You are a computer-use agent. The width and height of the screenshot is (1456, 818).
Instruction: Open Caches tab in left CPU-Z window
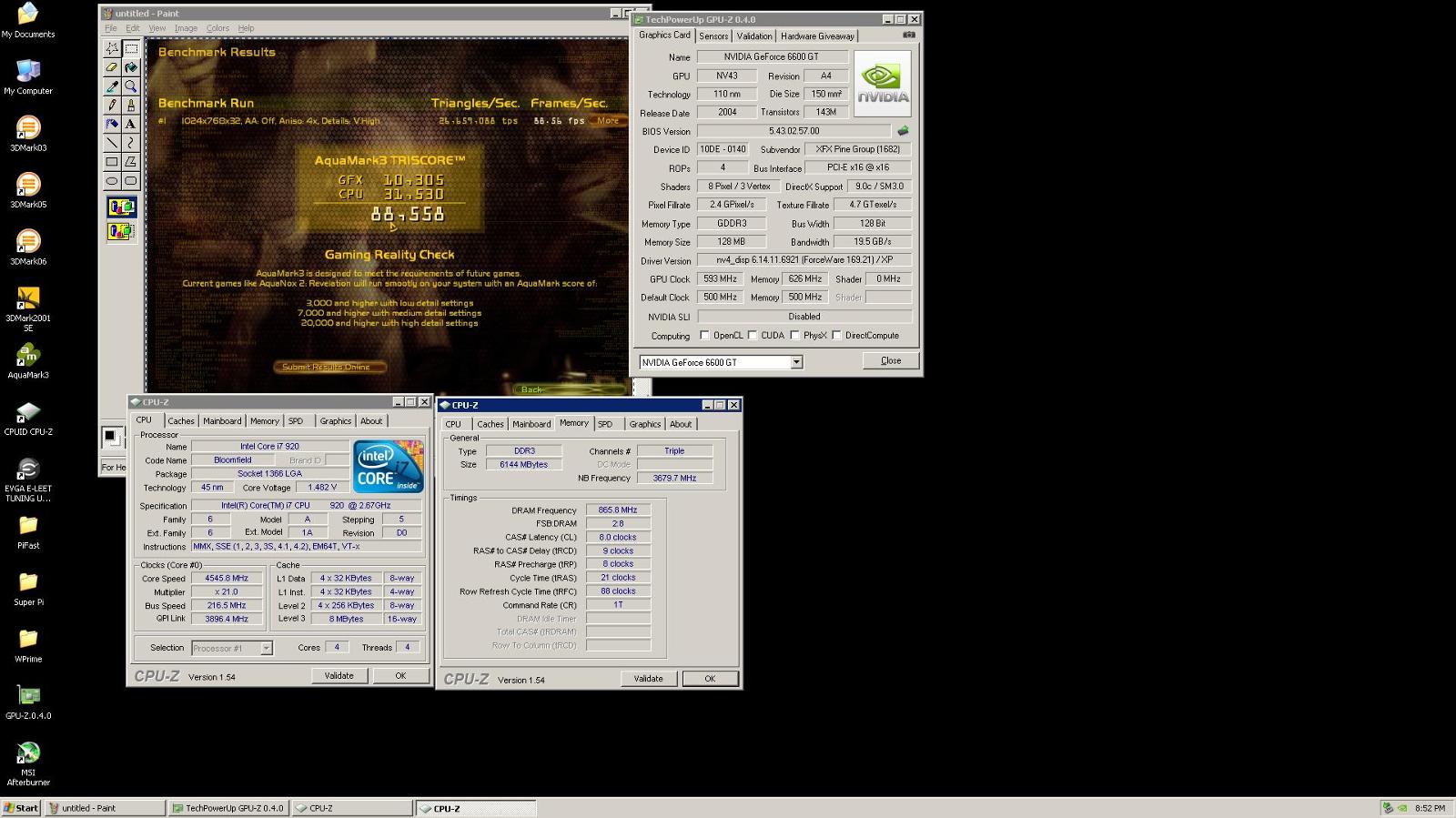tap(180, 421)
